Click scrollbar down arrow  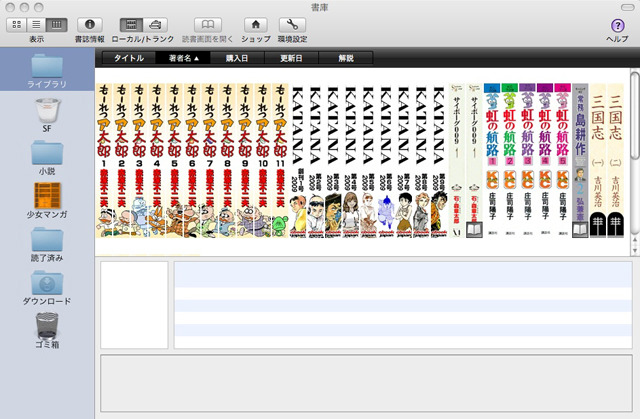pyautogui.click(x=635, y=250)
